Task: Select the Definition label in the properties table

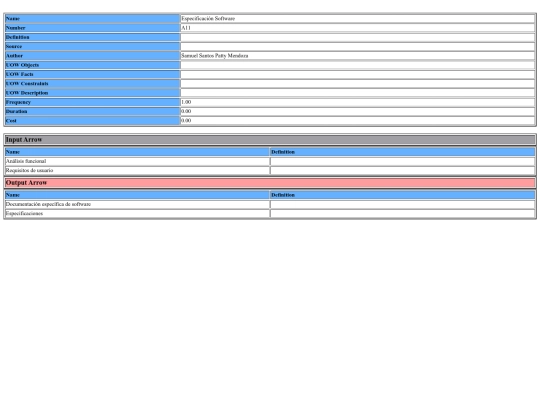Action: (93, 37)
